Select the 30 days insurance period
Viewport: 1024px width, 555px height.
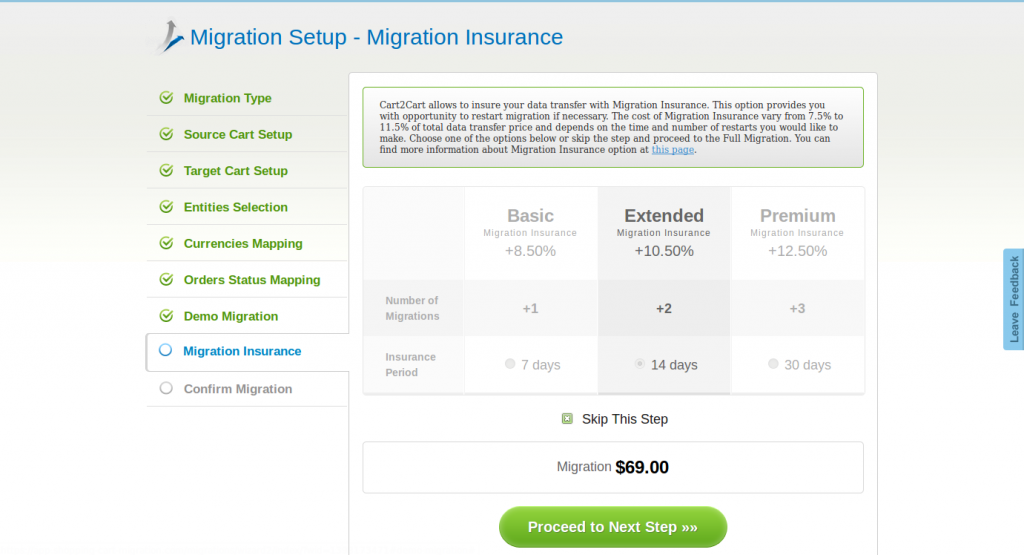click(x=773, y=364)
